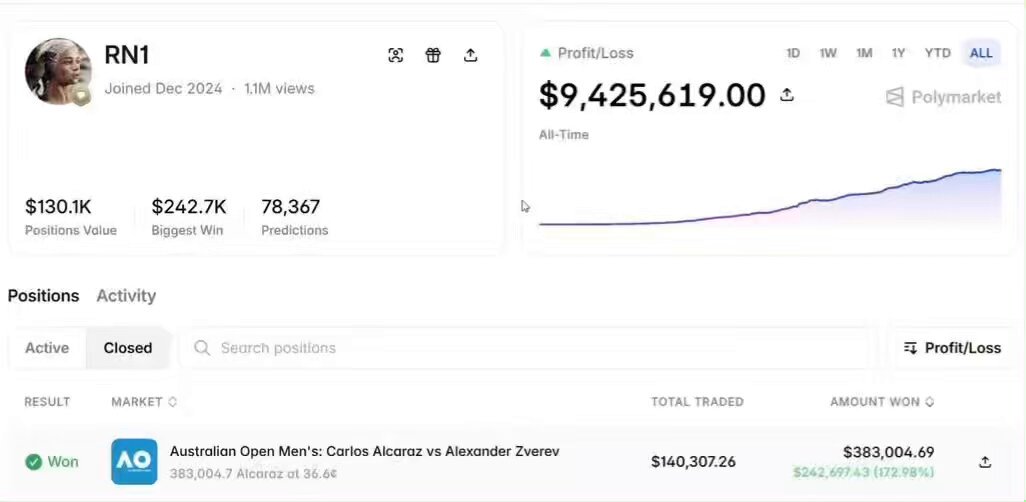The height and width of the screenshot is (502, 1026).
Task: Show Closed positions
Action: pos(128,348)
